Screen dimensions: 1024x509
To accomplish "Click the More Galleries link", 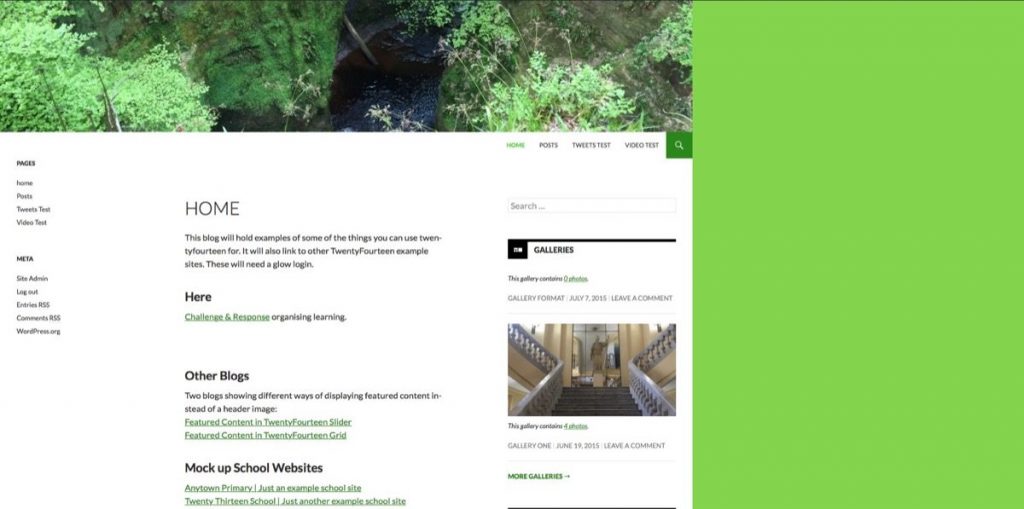I will pyautogui.click(x=539, y=476).
